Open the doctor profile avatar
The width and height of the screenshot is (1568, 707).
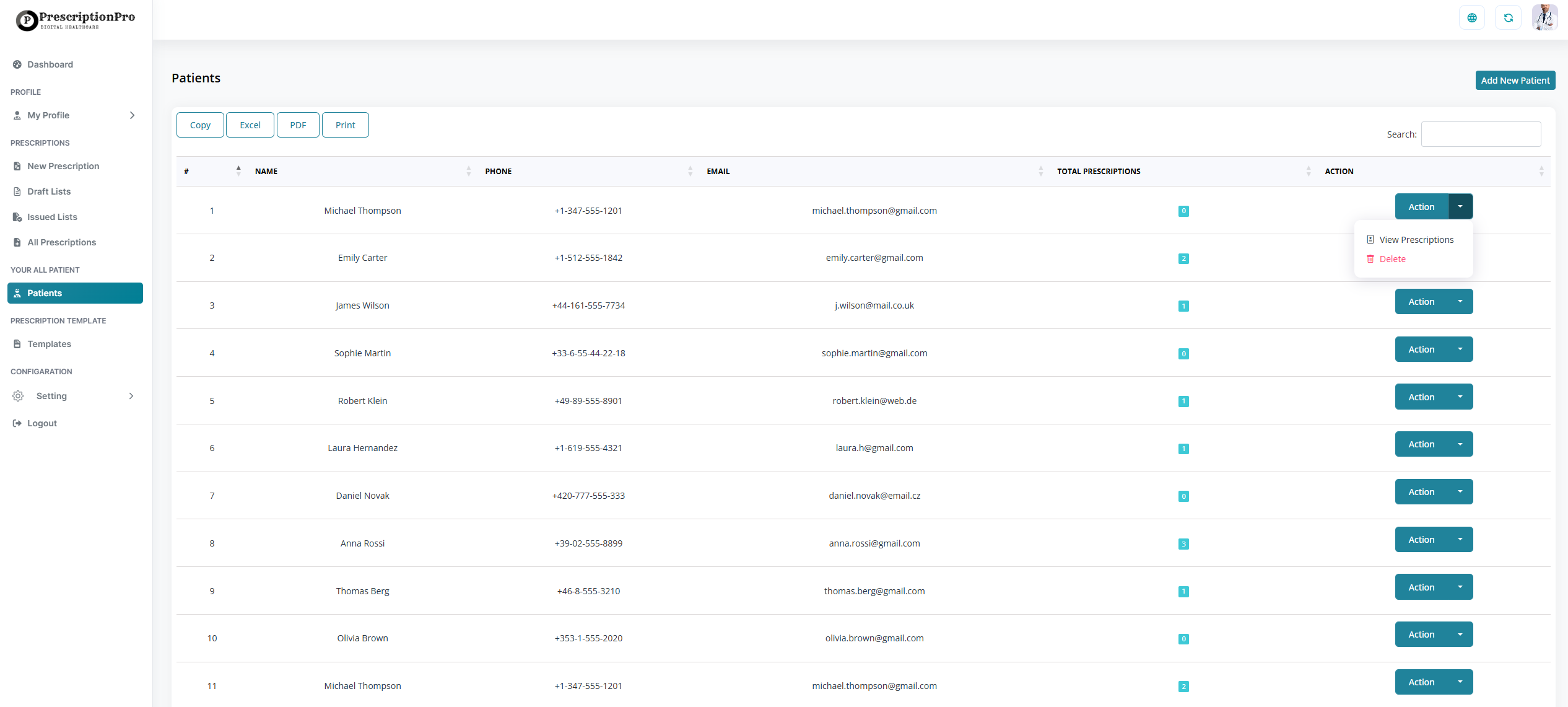click(x=1544, y=17)
